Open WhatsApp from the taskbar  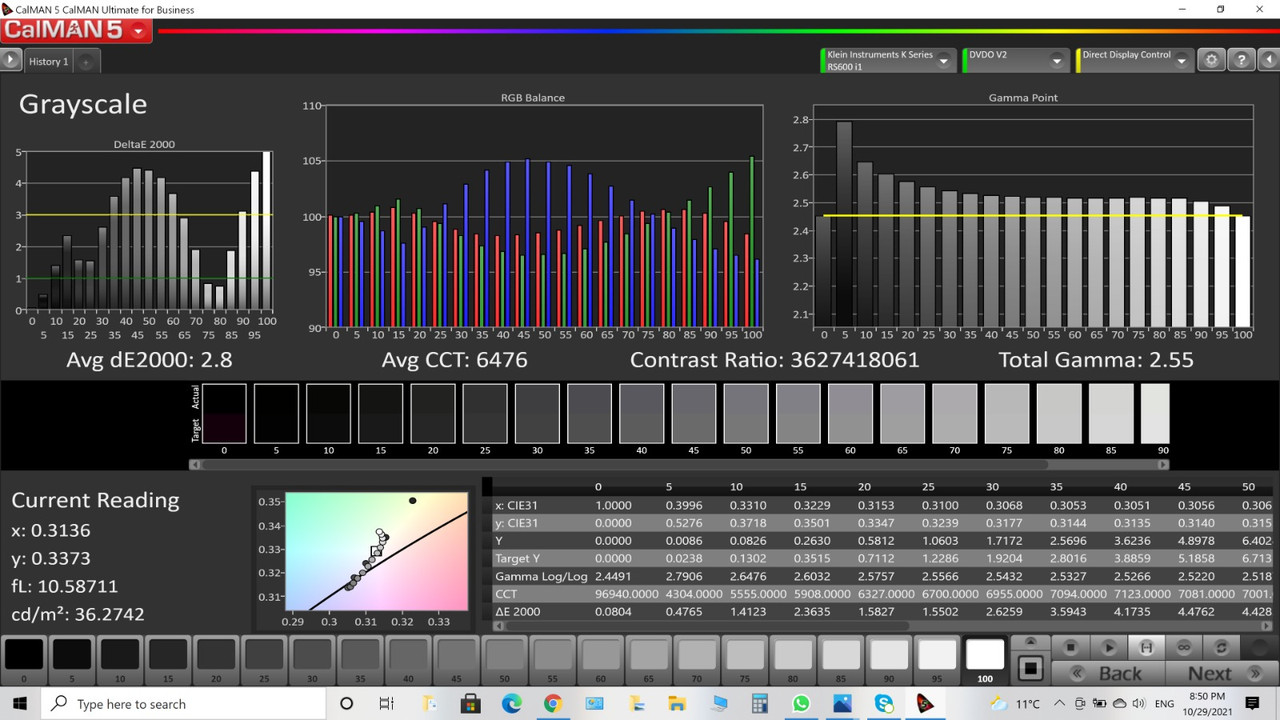point(800,704)
